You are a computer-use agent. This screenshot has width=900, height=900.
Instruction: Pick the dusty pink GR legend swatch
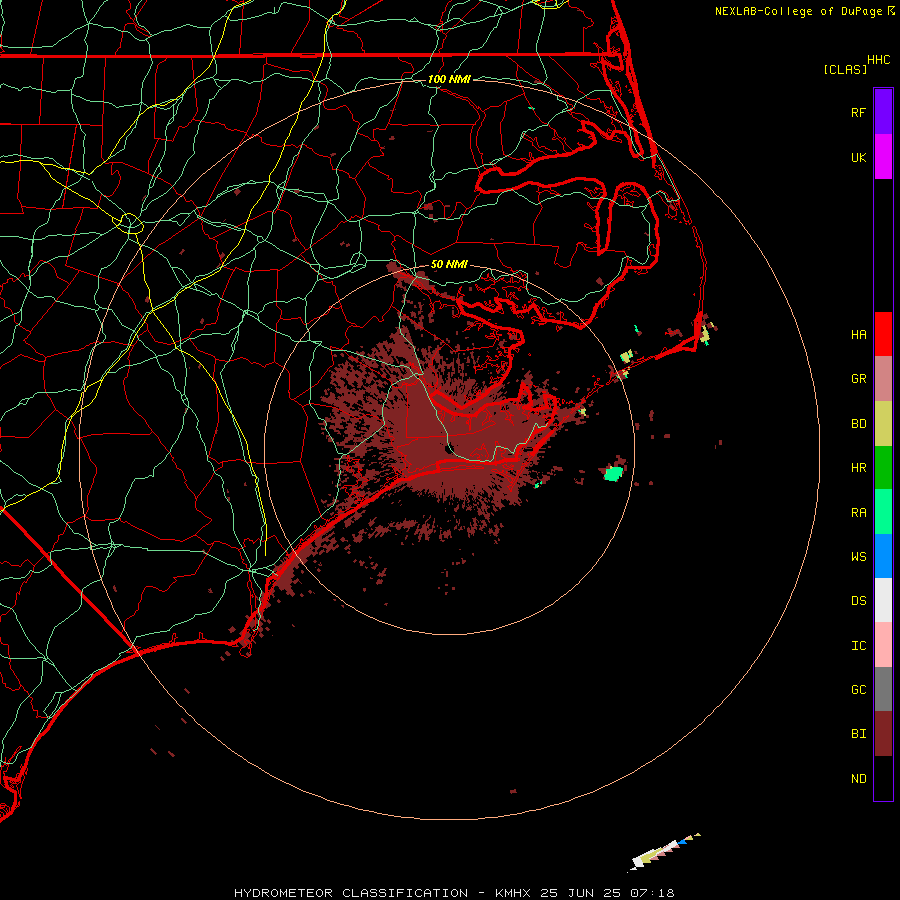(x=883, y=379)
